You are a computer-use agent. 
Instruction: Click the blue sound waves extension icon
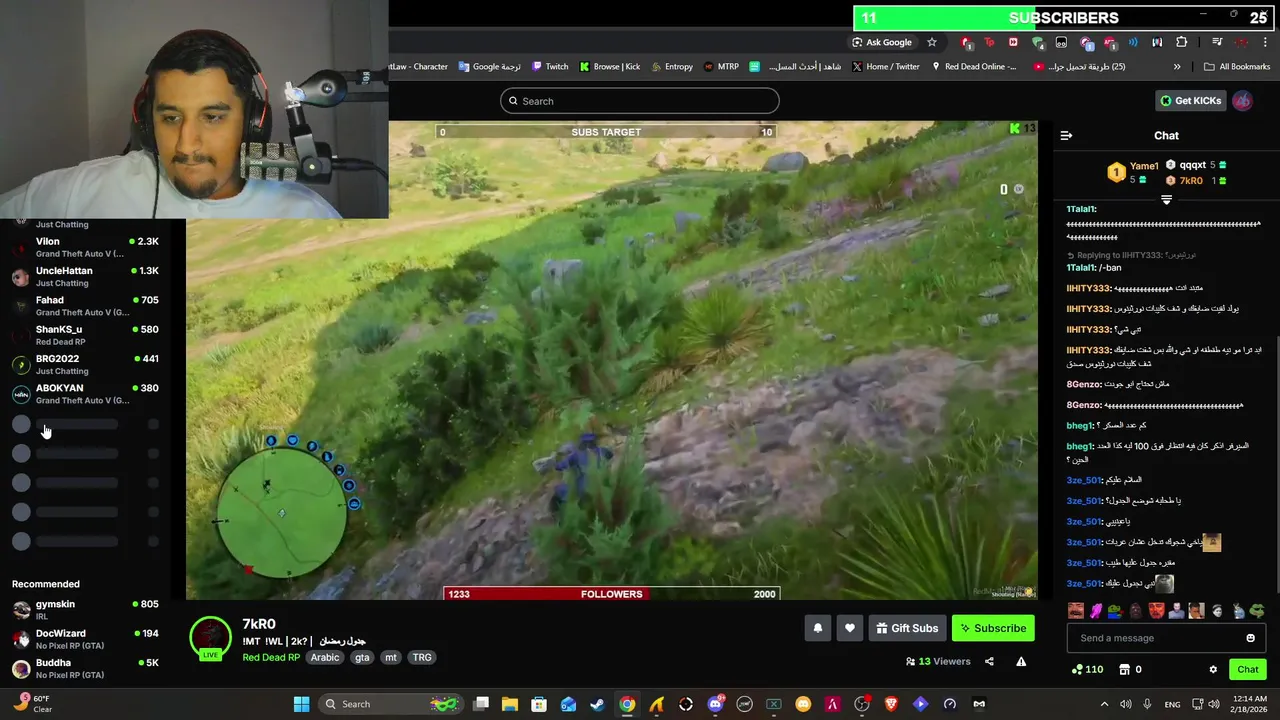tap(1133, 42)
